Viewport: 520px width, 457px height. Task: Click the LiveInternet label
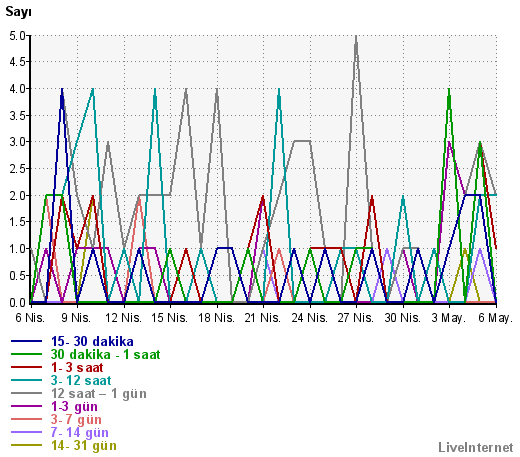pos(476,447)
